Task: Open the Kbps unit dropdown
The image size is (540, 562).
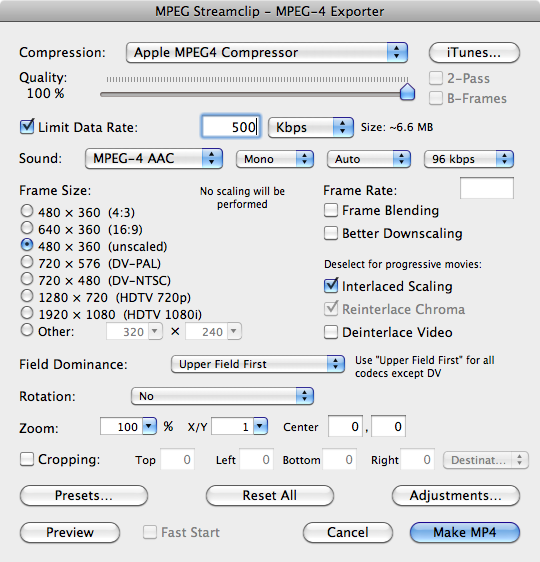Action: point(311,127)
